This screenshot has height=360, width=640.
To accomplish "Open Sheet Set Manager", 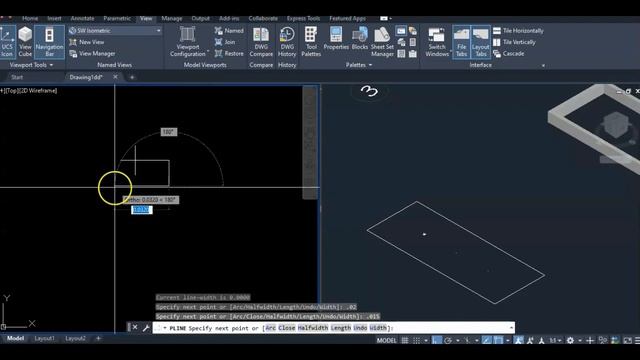I will [x=382, y=42].
